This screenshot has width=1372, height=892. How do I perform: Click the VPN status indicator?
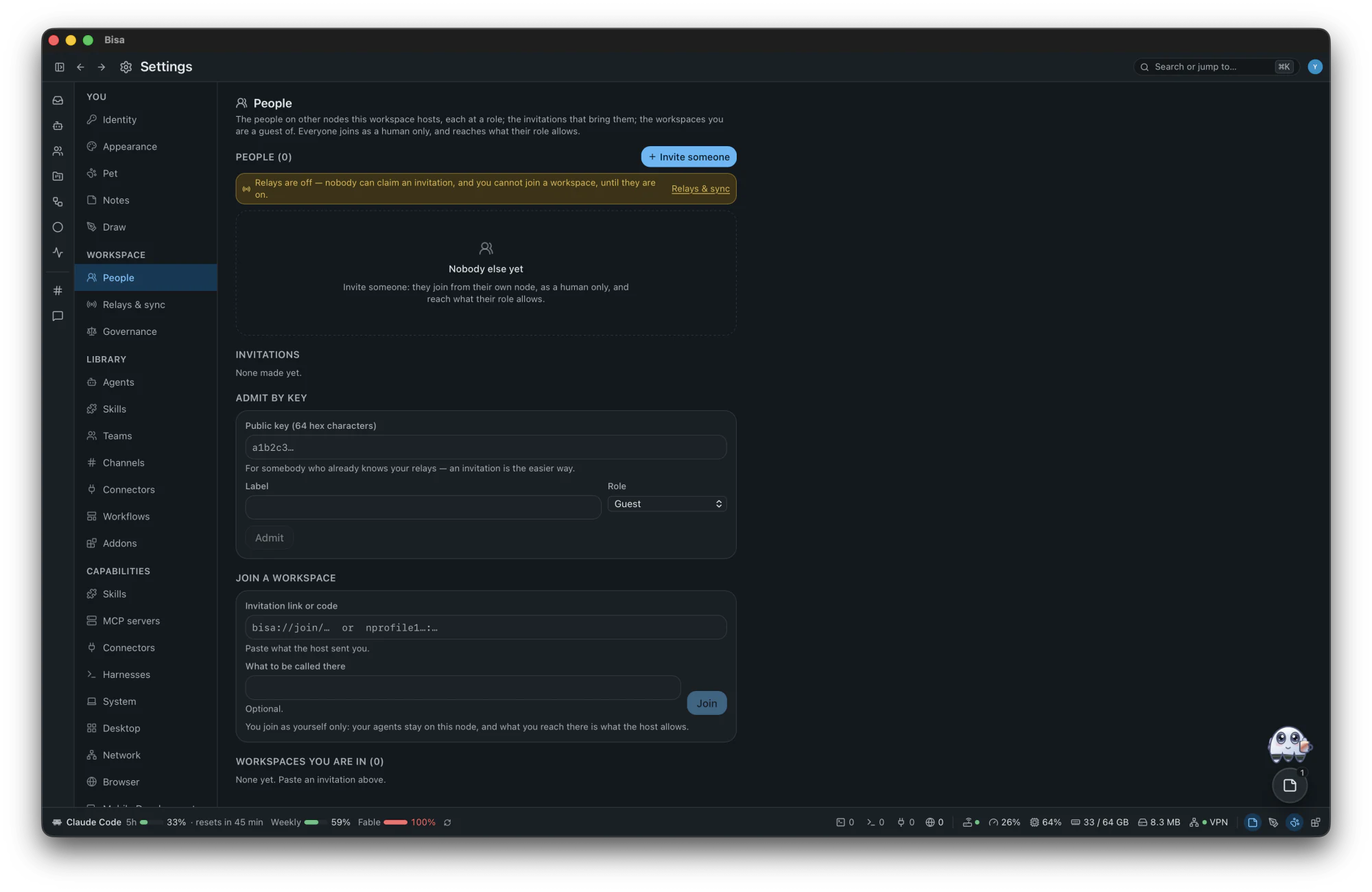pos(1209,822)
